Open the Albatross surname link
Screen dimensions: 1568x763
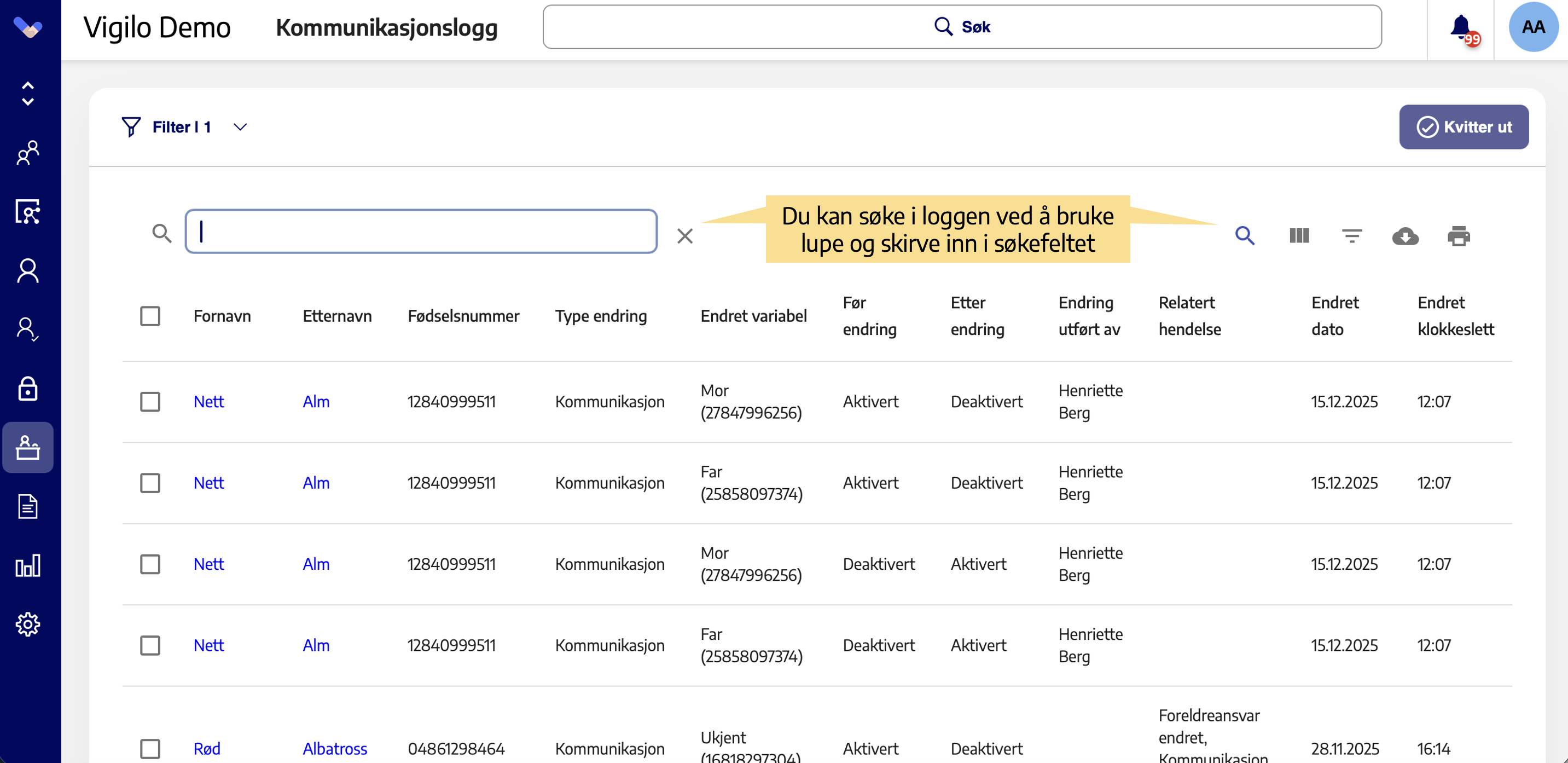(335, 749)
